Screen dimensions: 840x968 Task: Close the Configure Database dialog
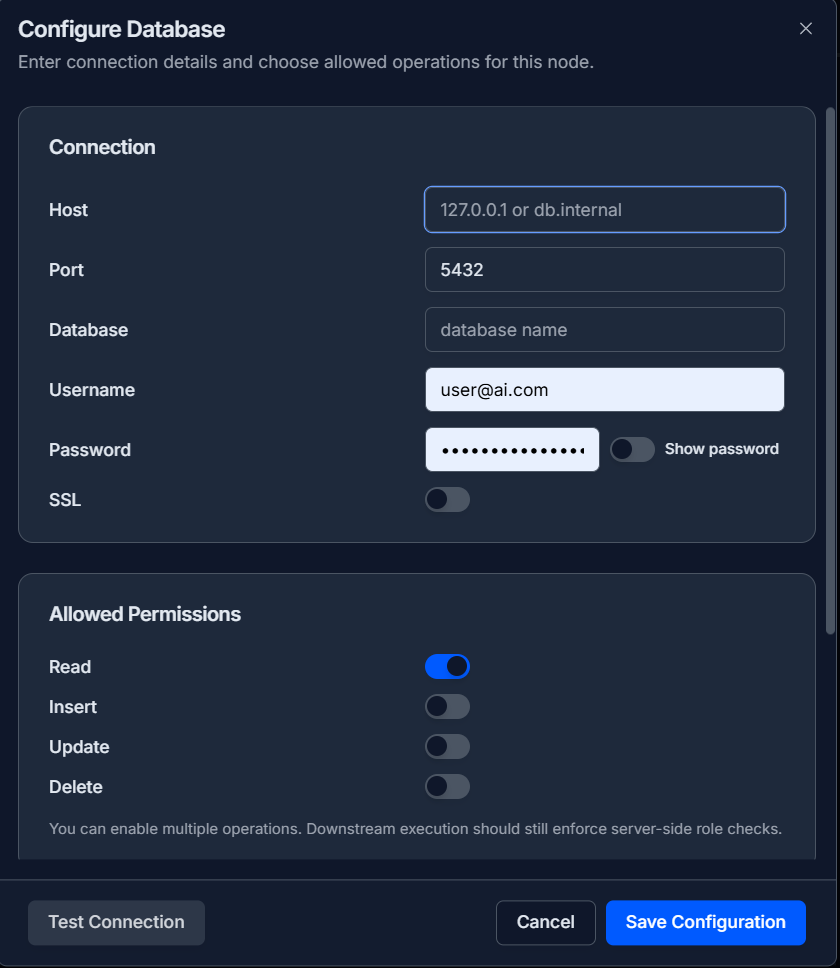coord(806,28)
